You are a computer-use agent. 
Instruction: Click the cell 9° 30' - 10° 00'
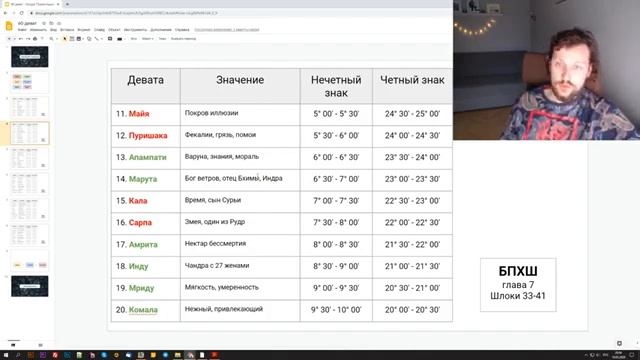[x=336, y=310]
